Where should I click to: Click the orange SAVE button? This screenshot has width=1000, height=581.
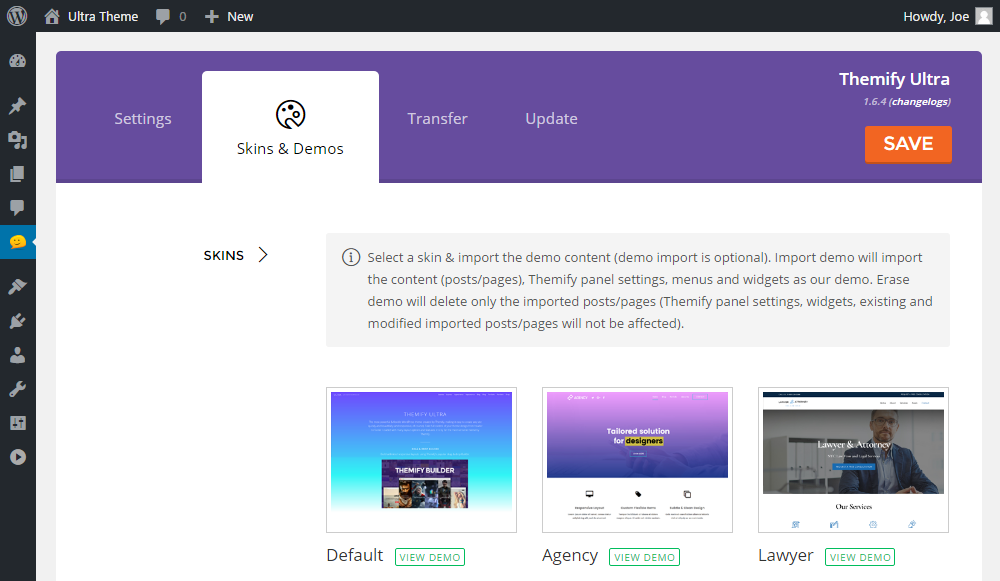[x=908, y=144]
